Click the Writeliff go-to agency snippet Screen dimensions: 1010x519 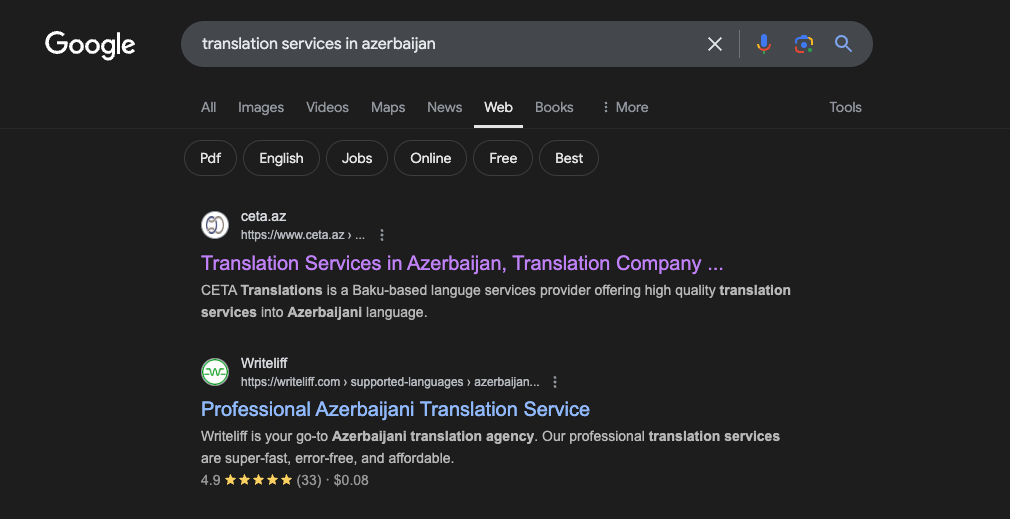pyautogui.click(x=490, y=448)
